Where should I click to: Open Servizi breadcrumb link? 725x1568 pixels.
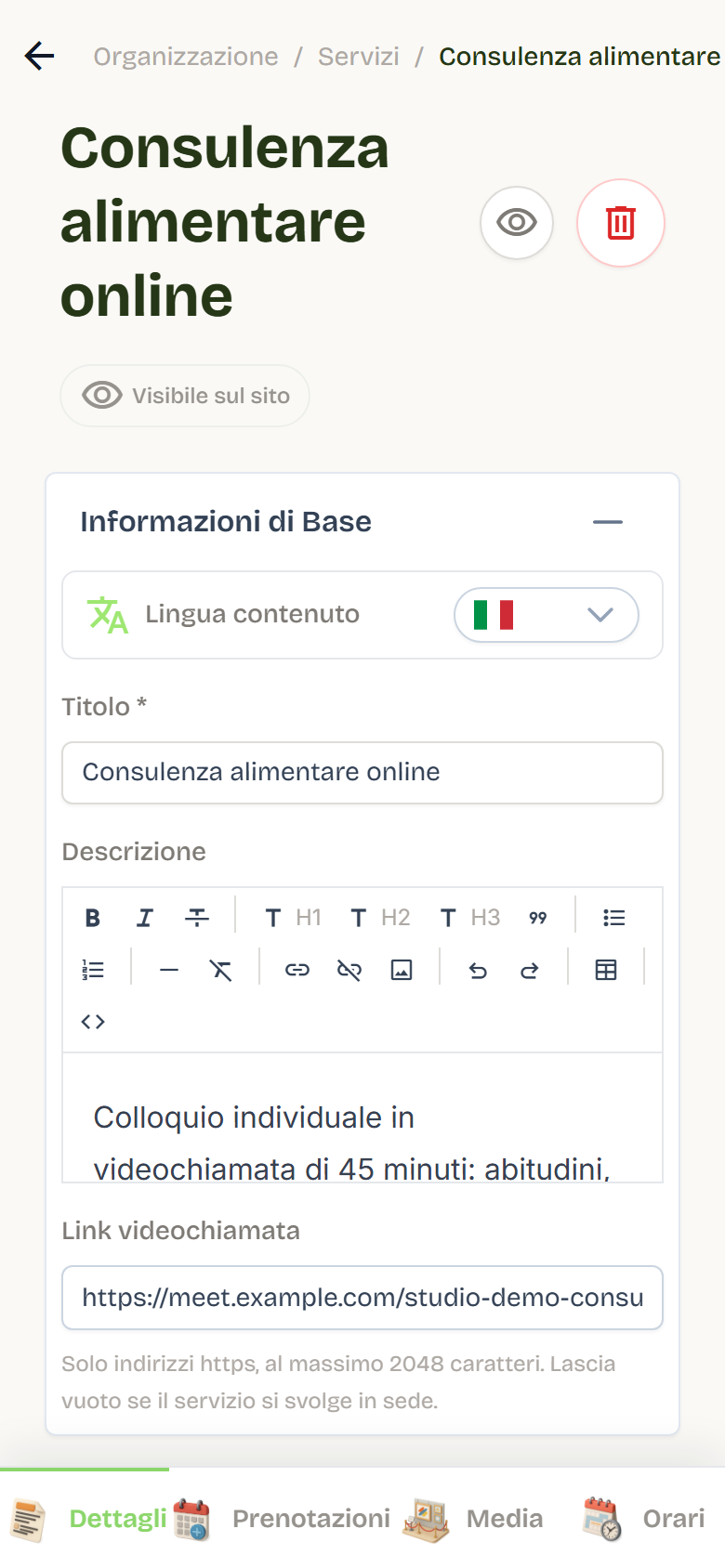(x=359, y=57)
